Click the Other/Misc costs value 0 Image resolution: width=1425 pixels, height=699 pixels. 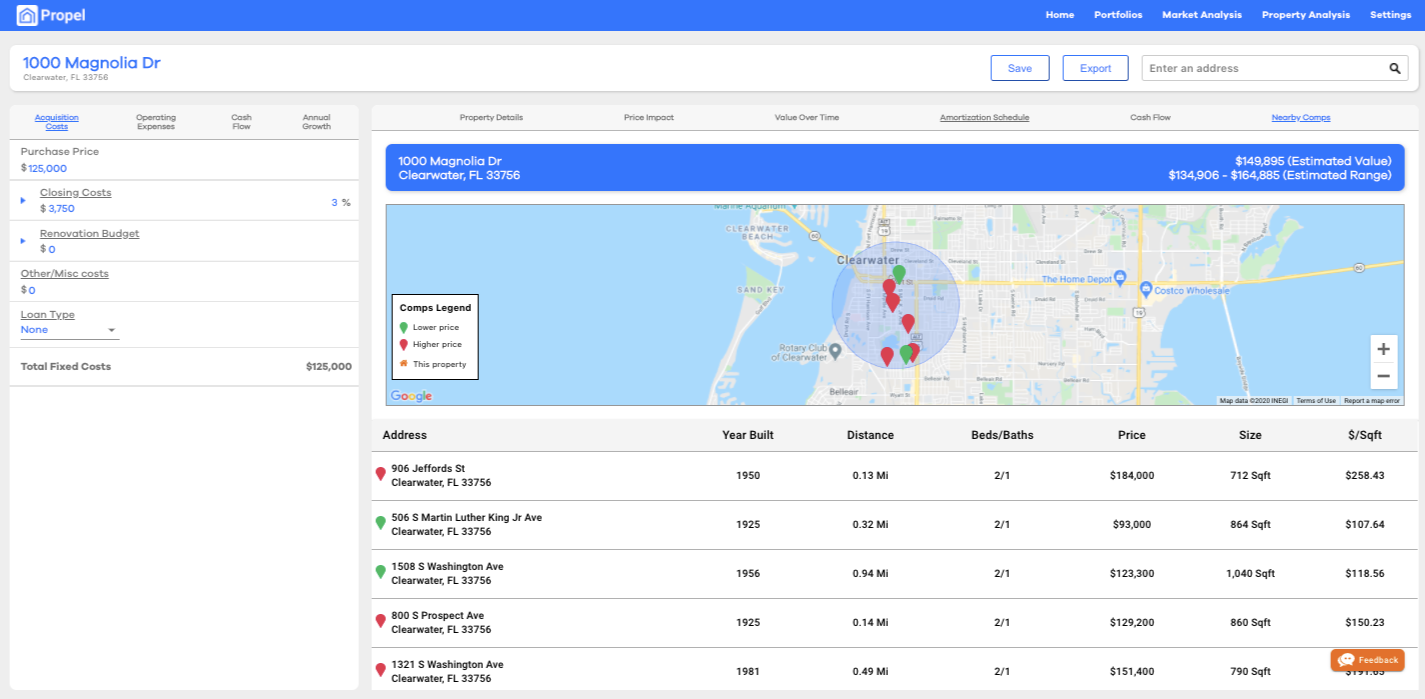pos(32,291)
